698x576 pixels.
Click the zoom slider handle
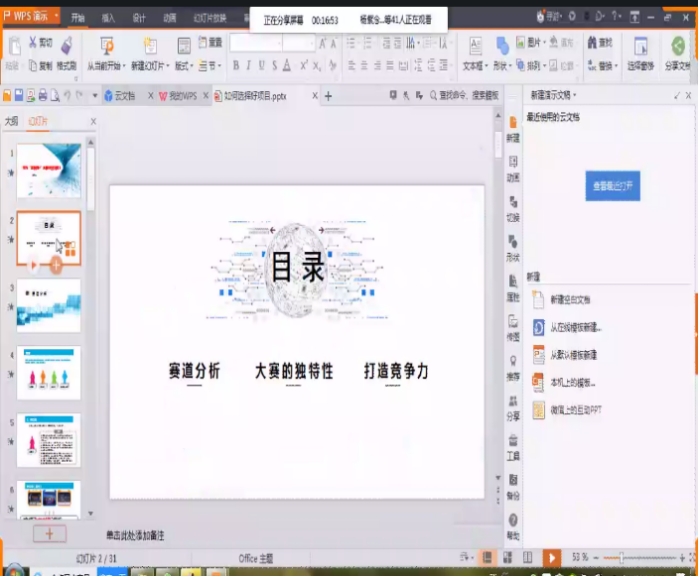tap(621, 557)
